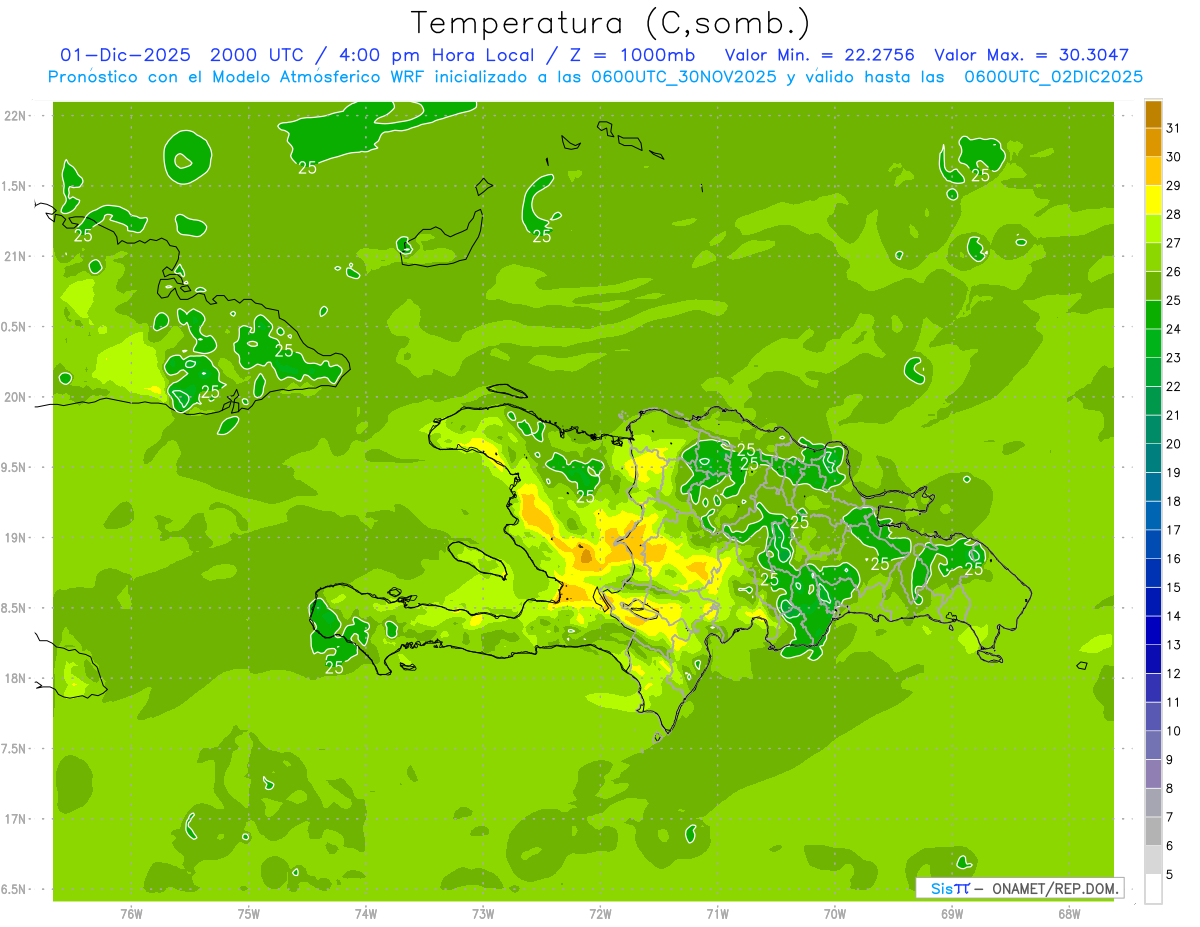This screenshot has width=1200, height=927.
Task: Click the "69W" longitude label
Action: [x=952, y=914]
